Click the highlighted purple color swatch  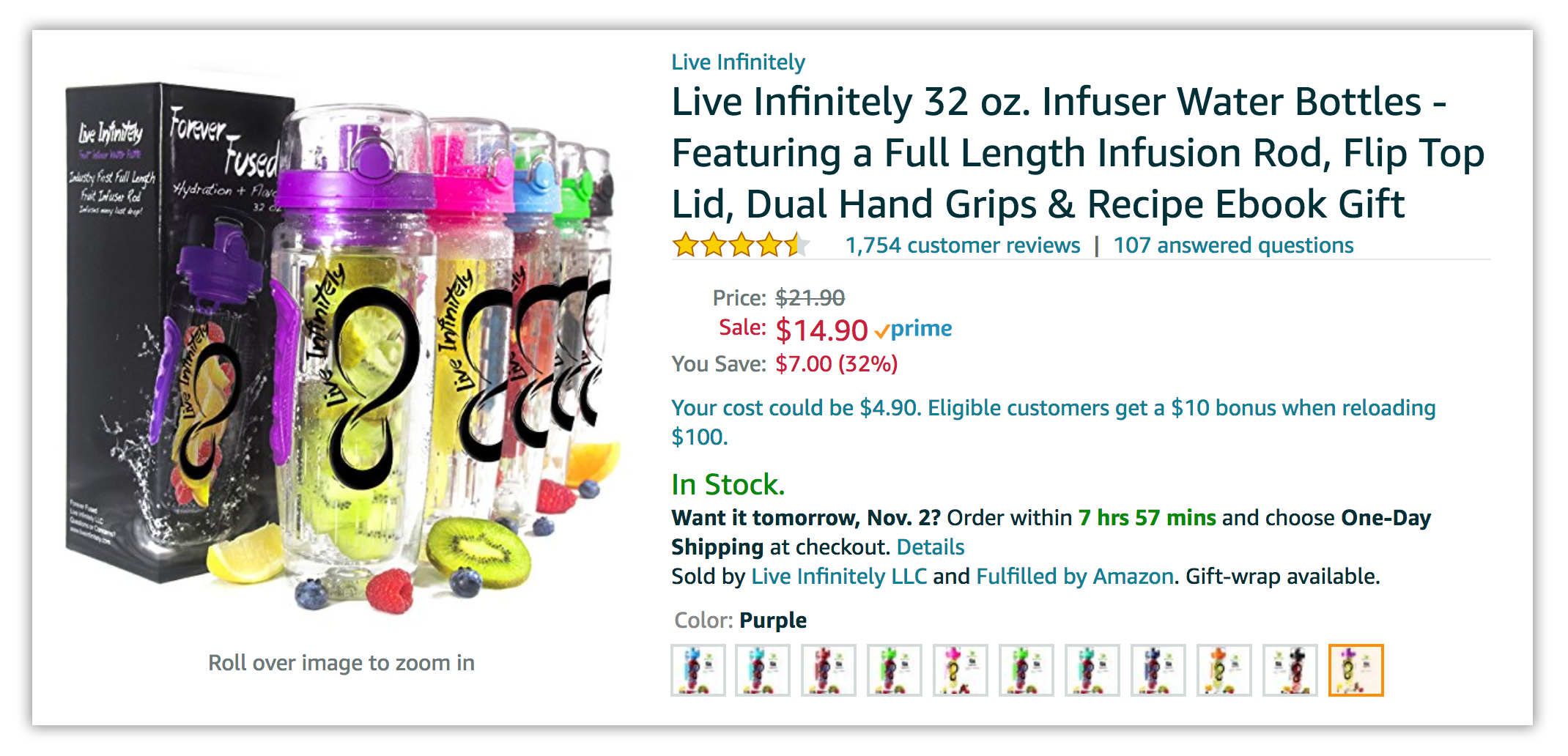(x=1356, y=670)
